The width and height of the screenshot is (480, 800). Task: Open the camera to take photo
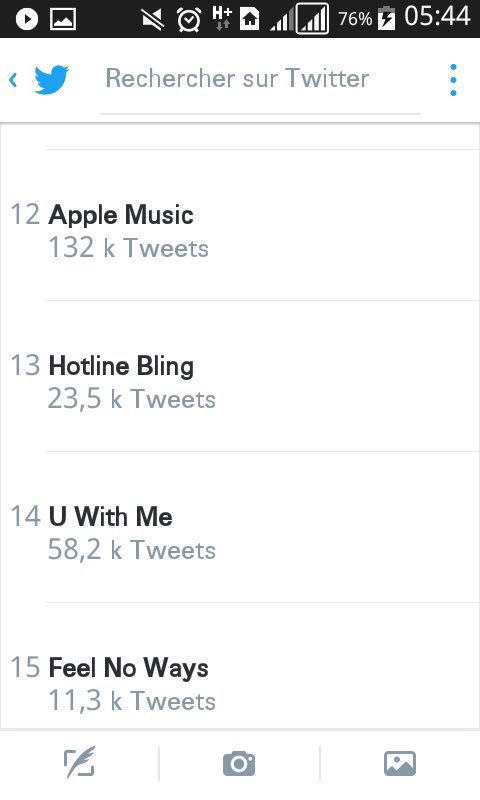(239, 763)
